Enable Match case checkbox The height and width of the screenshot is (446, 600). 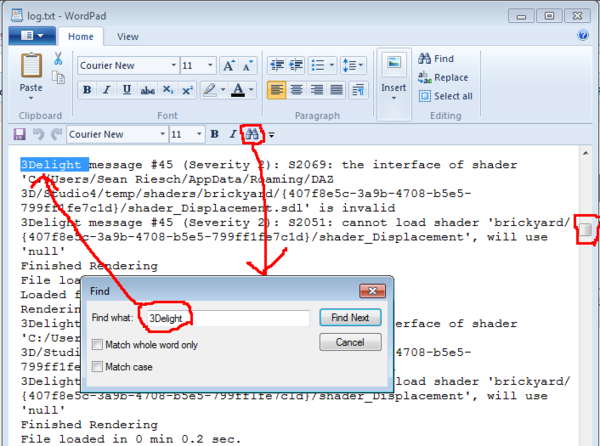pyautogui.click(x=97, y=367)
